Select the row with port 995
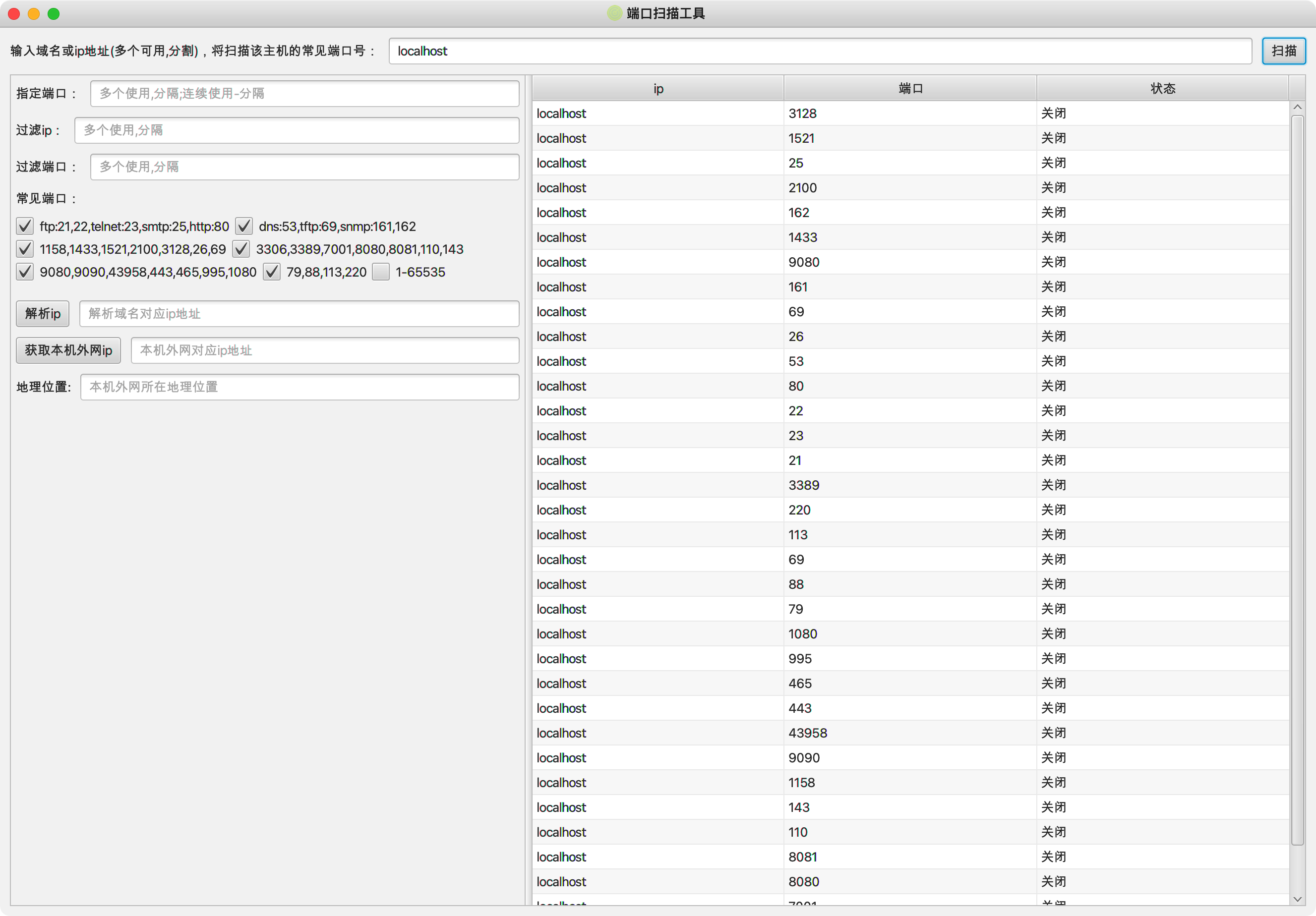The image size is (1316, 916). tap(910, 658)
